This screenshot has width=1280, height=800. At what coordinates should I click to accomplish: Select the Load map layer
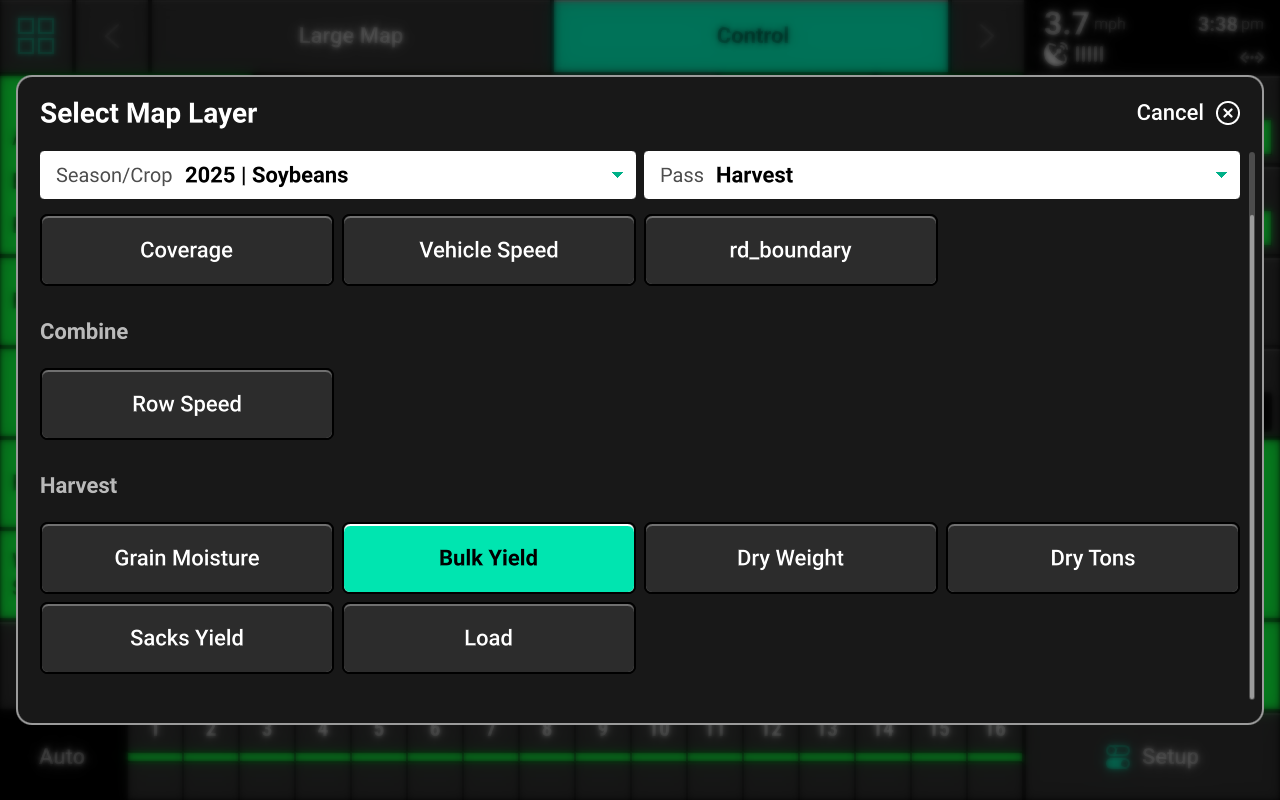489,638
